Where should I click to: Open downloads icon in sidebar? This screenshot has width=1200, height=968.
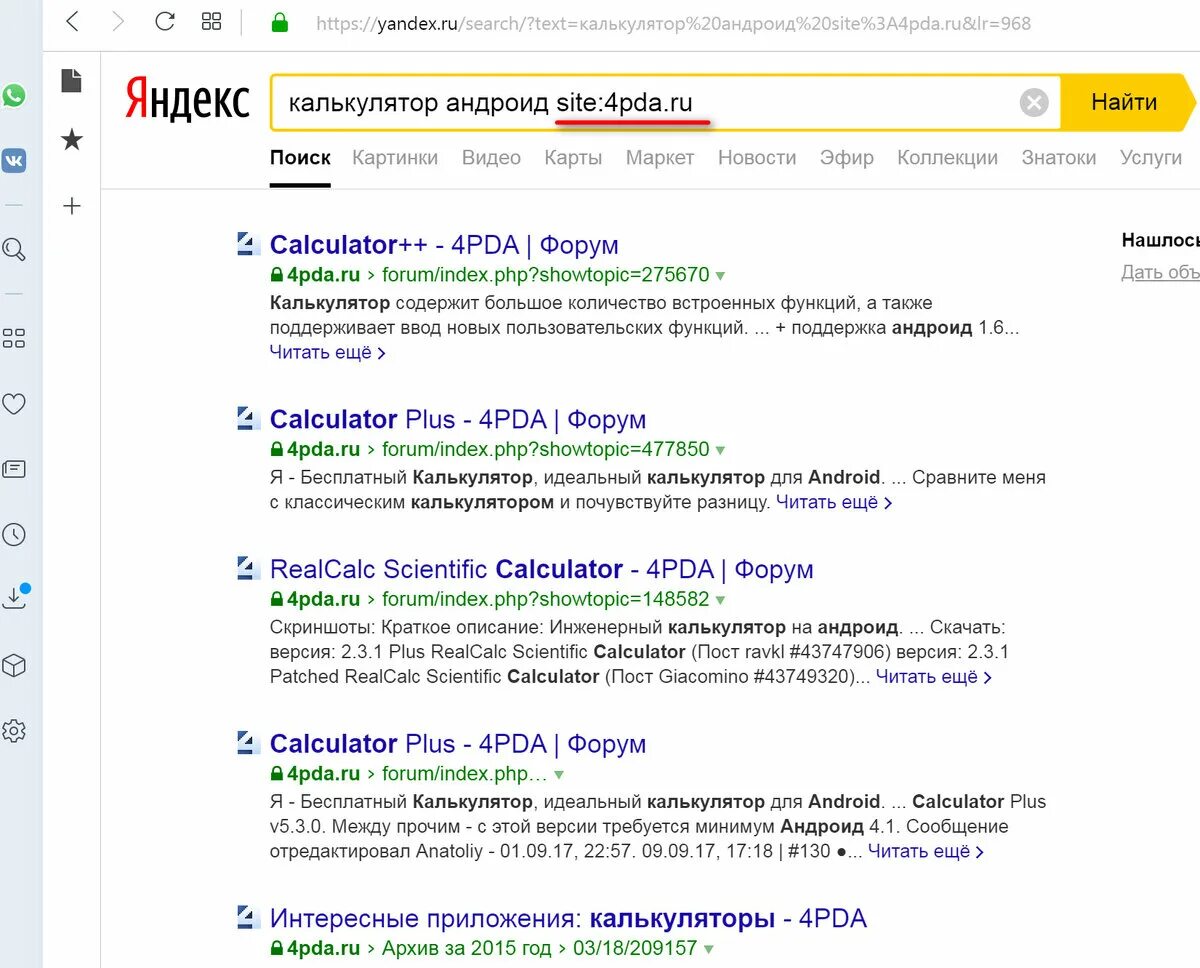[x=15, y=597]
